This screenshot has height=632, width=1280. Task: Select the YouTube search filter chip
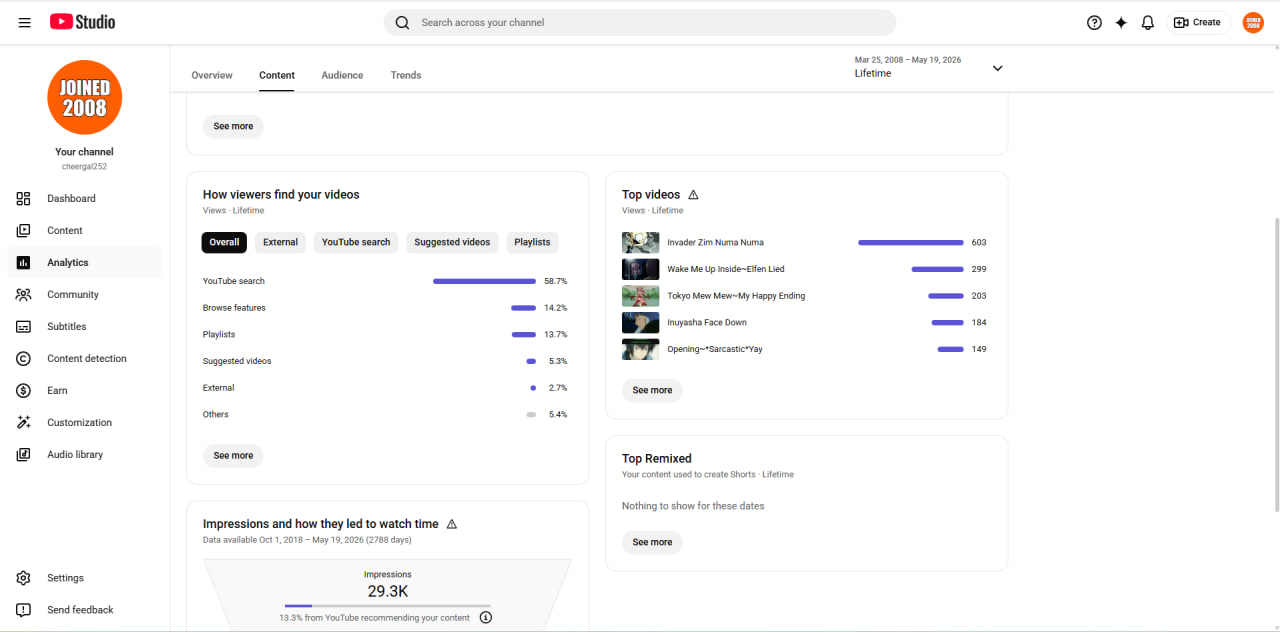click(x=356, y=242)
